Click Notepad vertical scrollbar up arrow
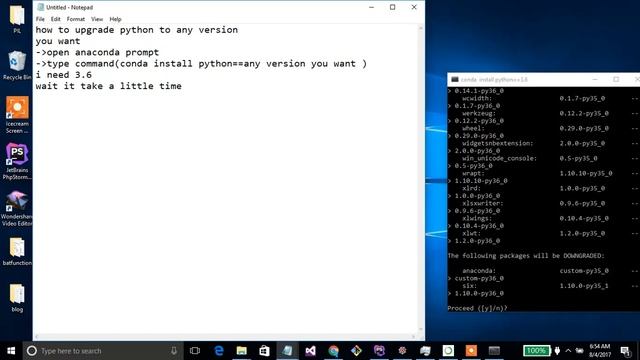The width and height of the screenshot is (640, 360). 420,28
